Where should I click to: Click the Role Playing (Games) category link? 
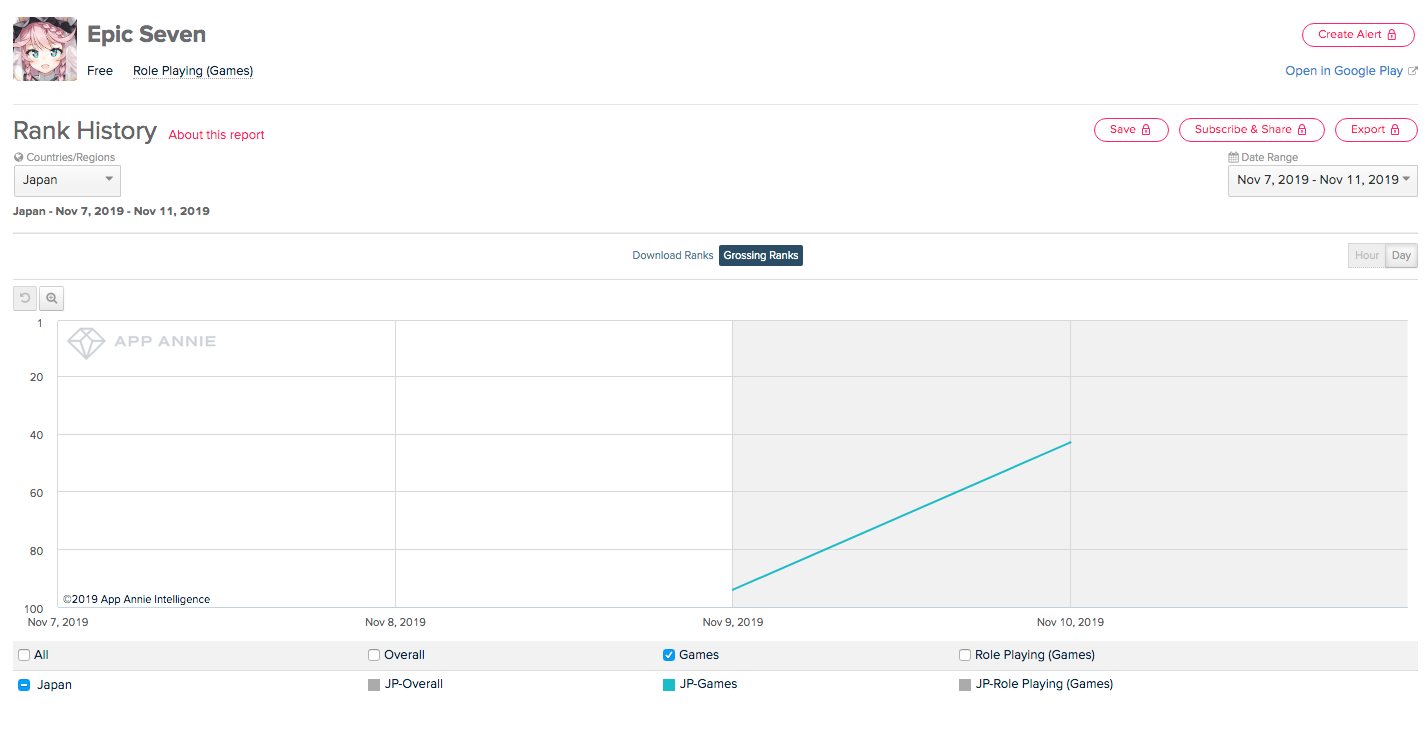pyautogui.click(x=193, y=71)
